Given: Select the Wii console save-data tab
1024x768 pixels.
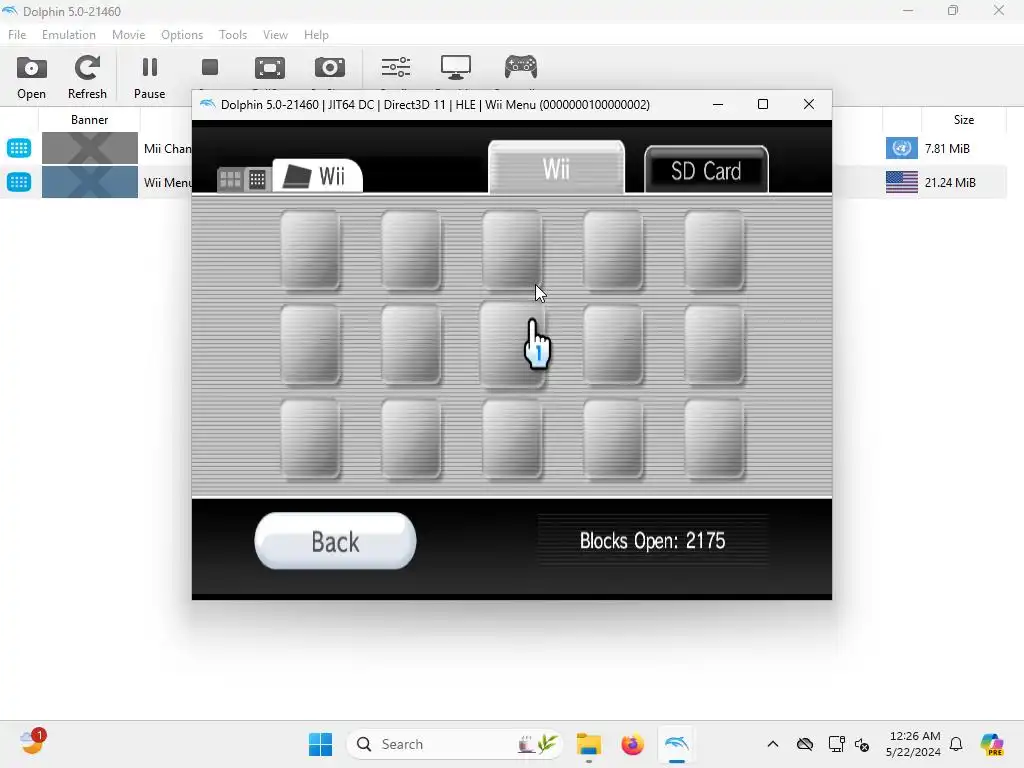Looking at the screenshot, I should [x=317, y=176].
